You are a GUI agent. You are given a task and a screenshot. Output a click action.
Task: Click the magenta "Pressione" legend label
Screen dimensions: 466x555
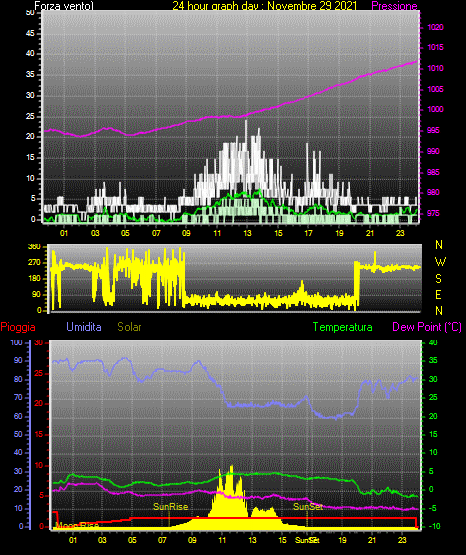pyautogui.click(x=394, y=6)
